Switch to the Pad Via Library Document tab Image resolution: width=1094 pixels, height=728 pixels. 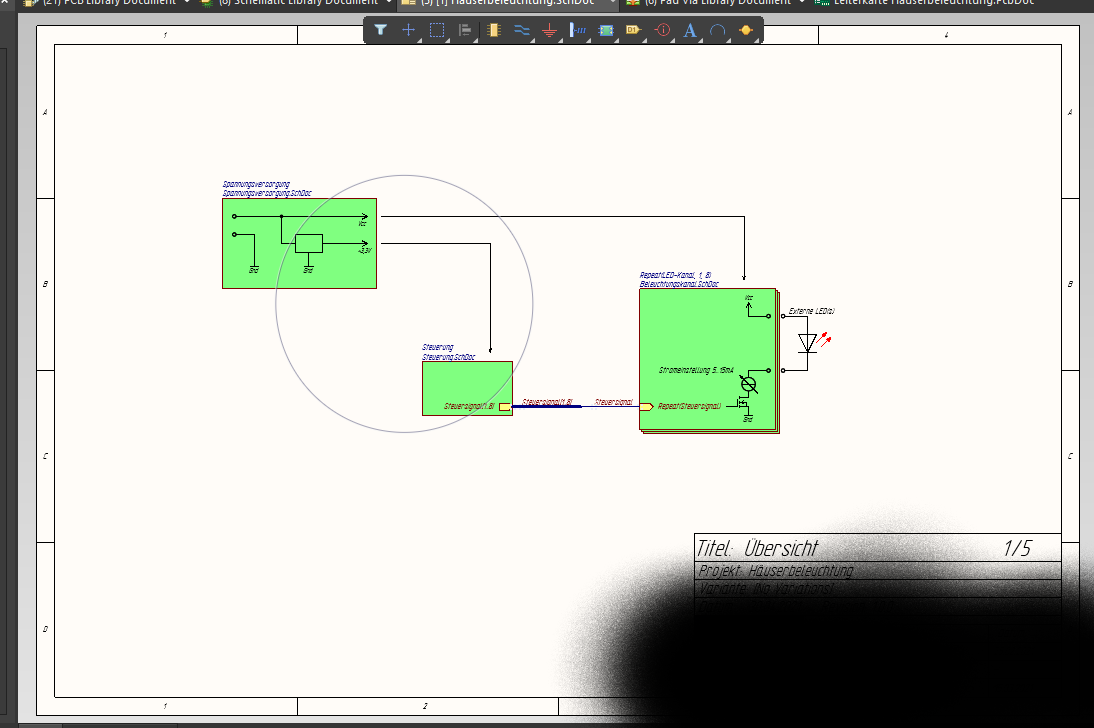[714, 3]
